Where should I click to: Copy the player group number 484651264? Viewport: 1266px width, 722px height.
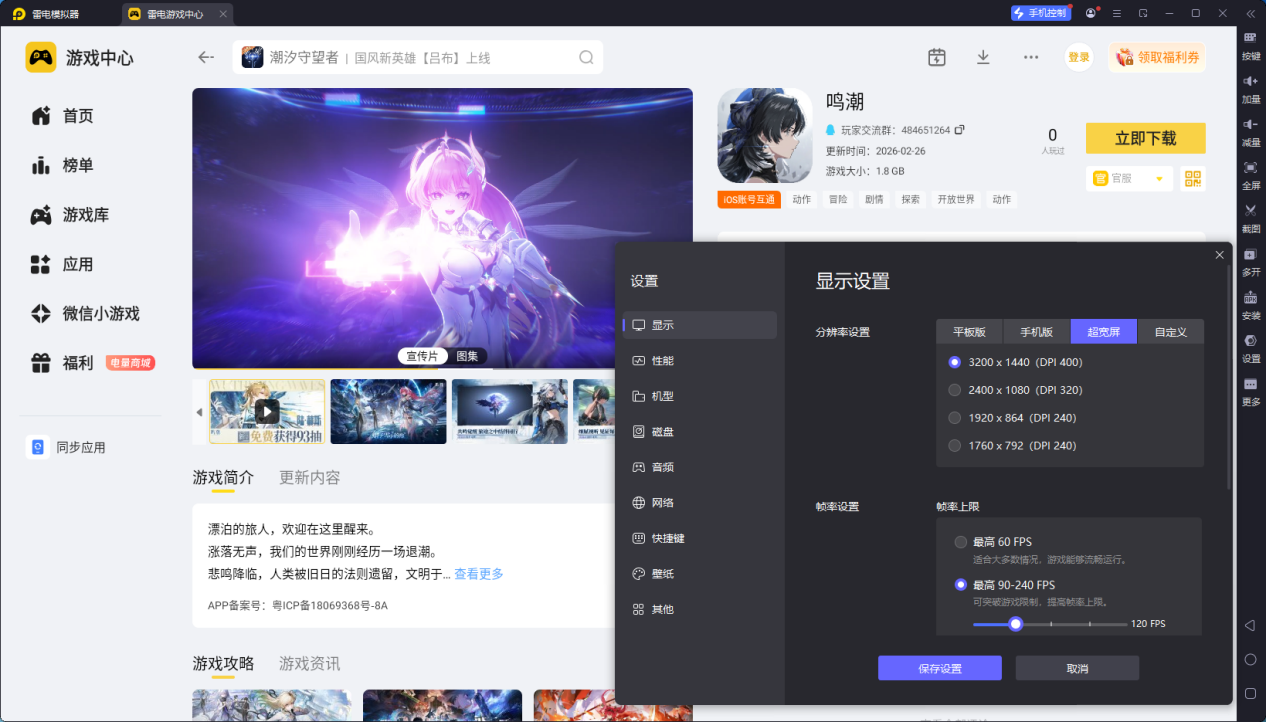[x=960, y=130]
